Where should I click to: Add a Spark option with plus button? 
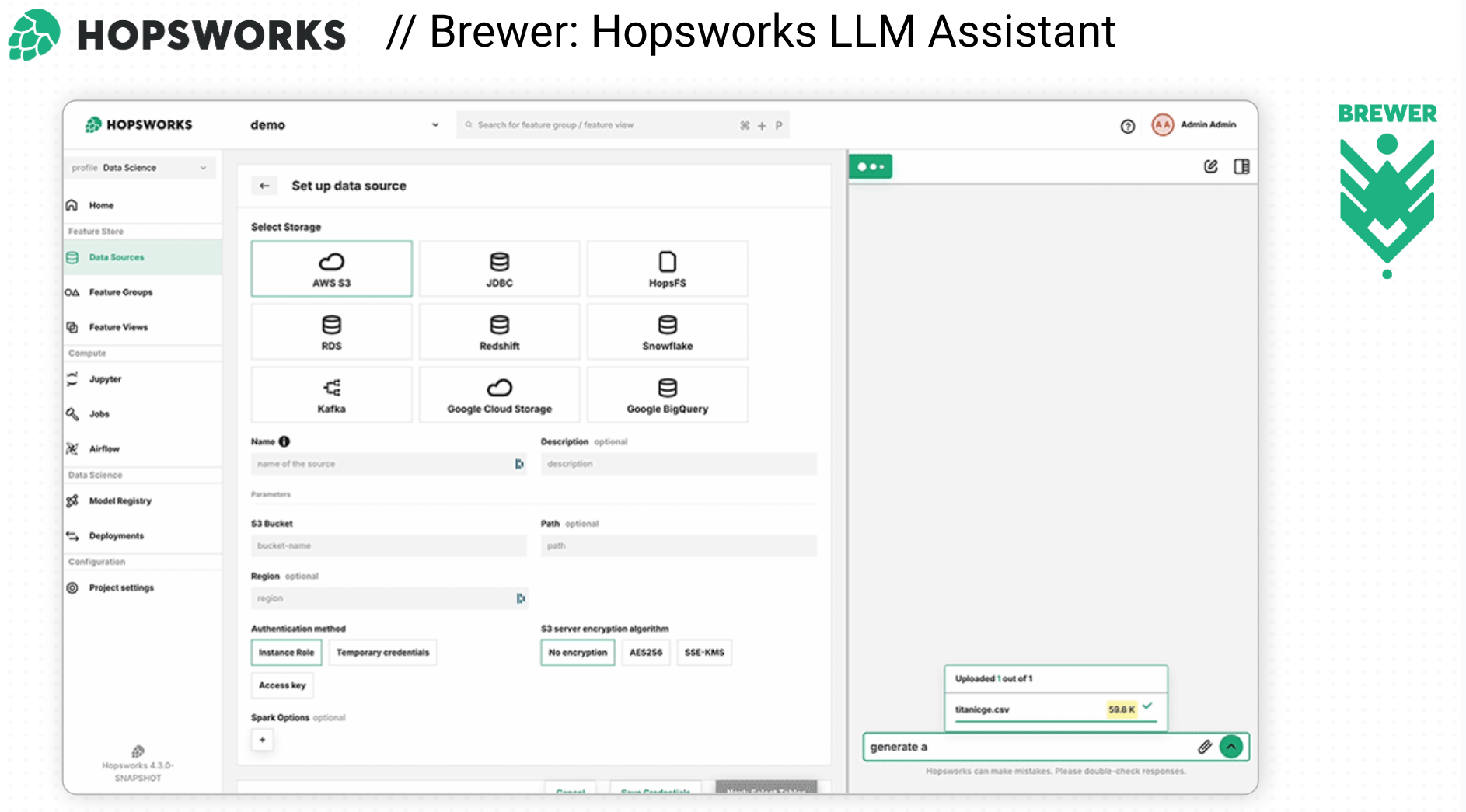click(262, 740)
